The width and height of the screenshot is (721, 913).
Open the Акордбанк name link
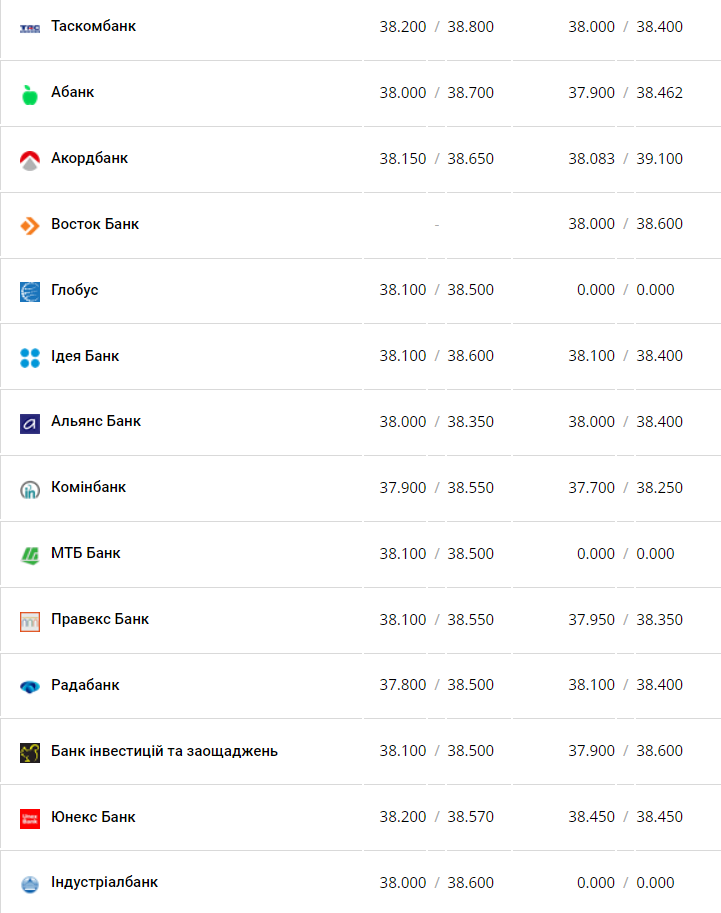[89, 158]
